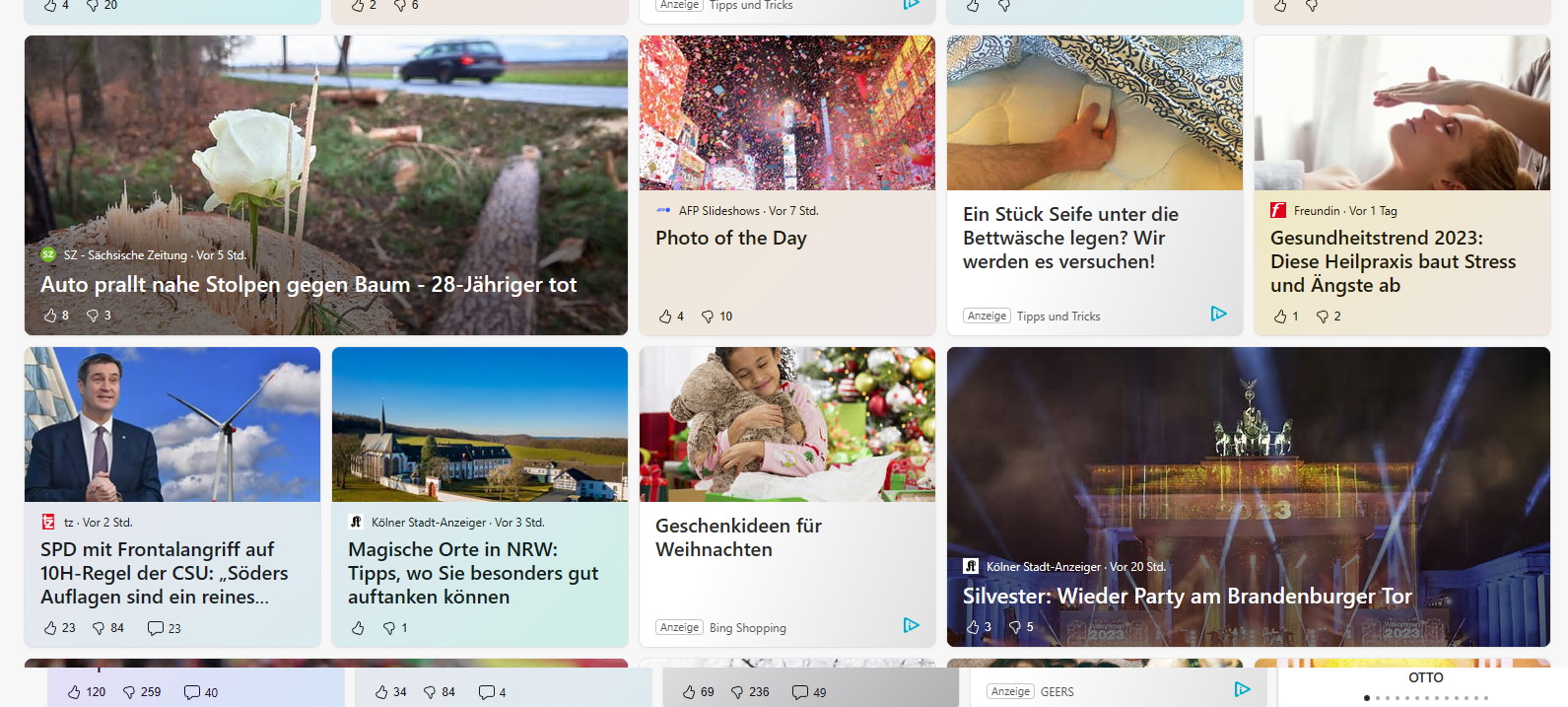Toggle like on Photo of the Day

[x=665, y=317]
